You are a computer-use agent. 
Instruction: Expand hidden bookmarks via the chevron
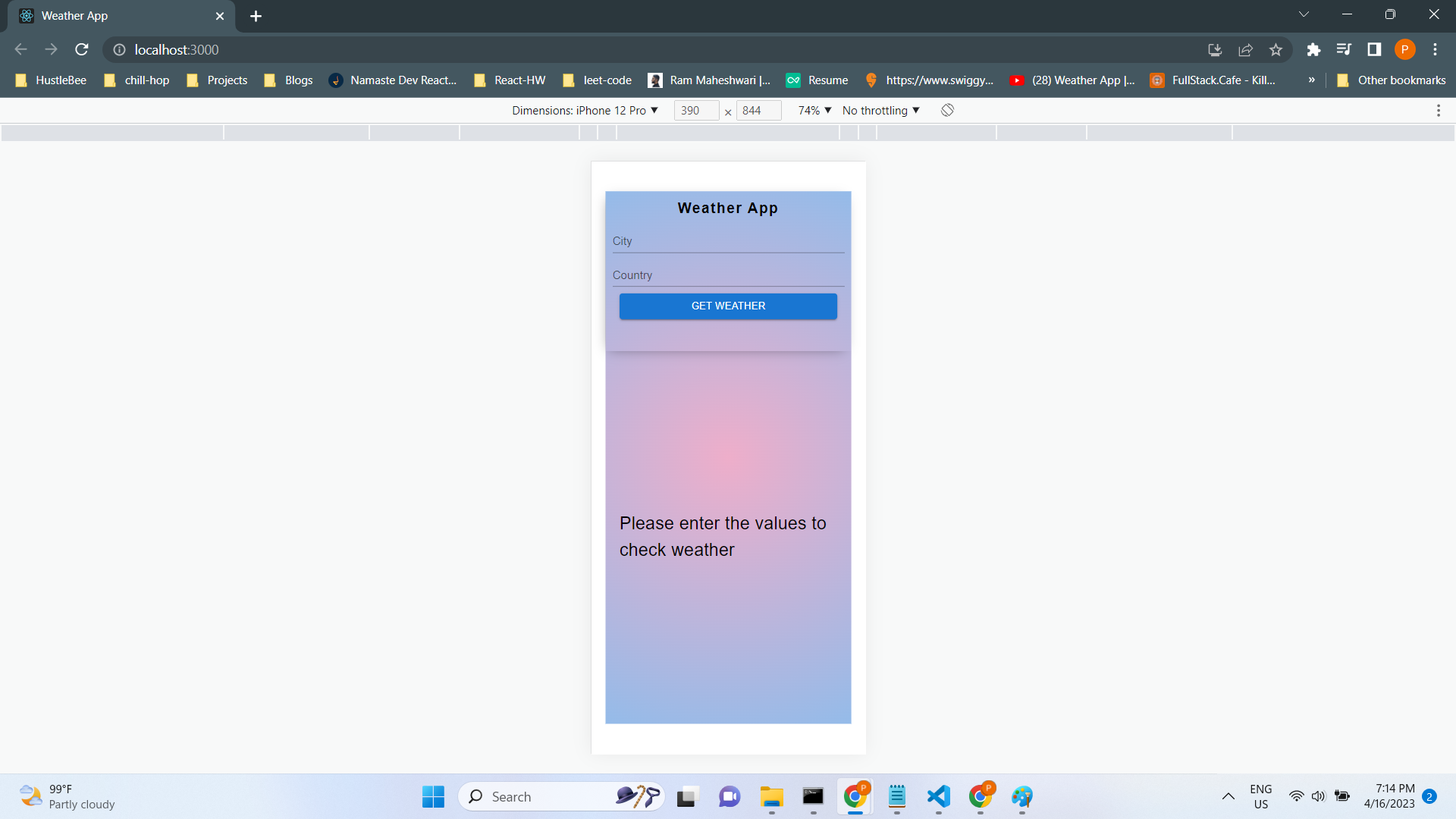[x=1311, y=80]
